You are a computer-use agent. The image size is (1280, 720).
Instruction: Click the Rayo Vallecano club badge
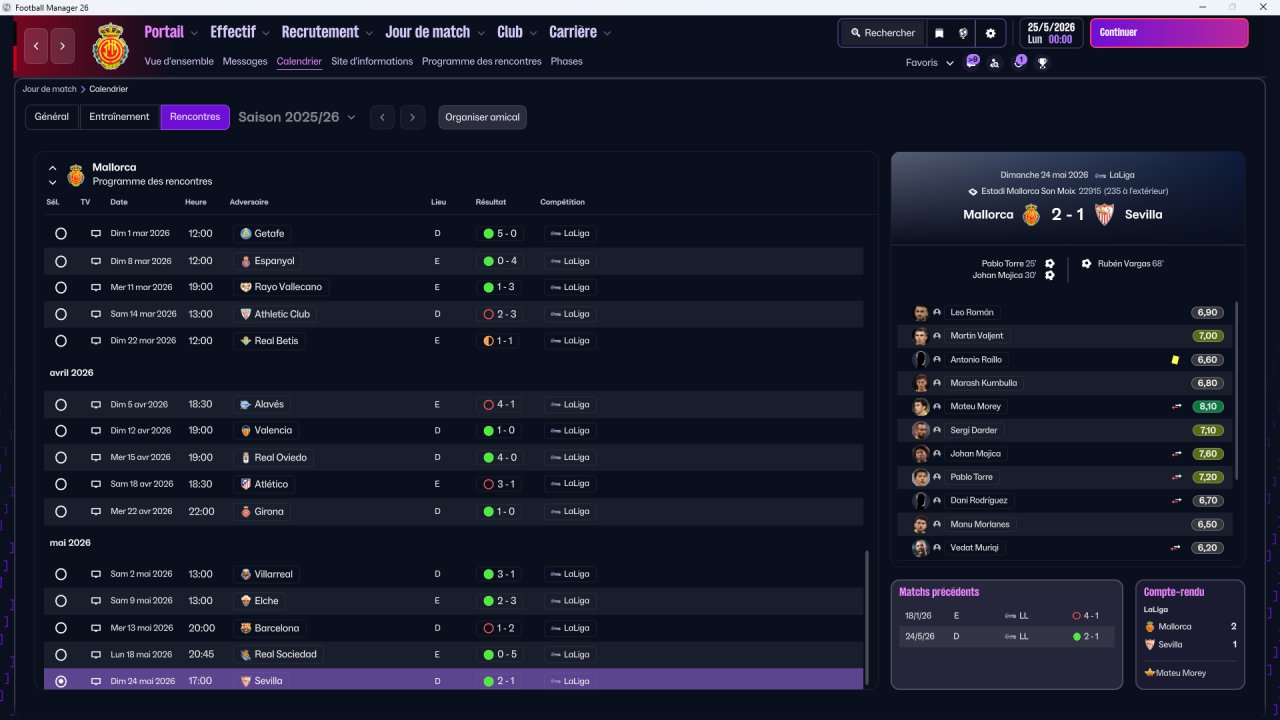(246, 287)
